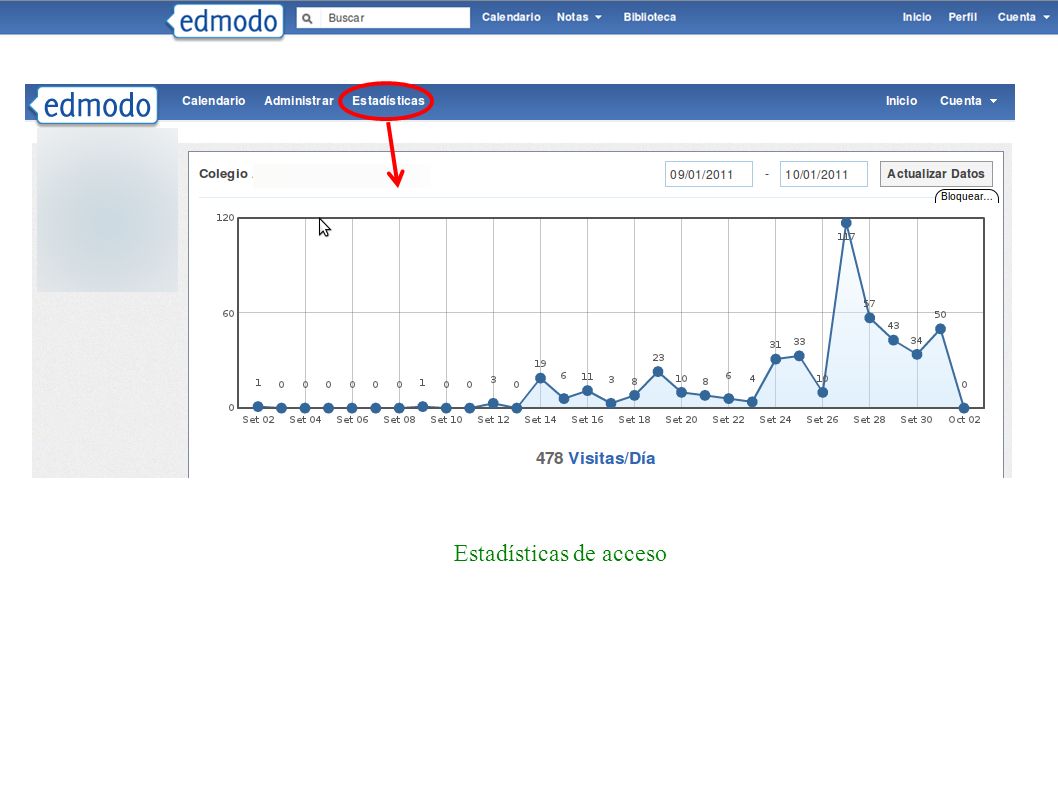Click the Set 14 axis label

(x=540, y=420)
